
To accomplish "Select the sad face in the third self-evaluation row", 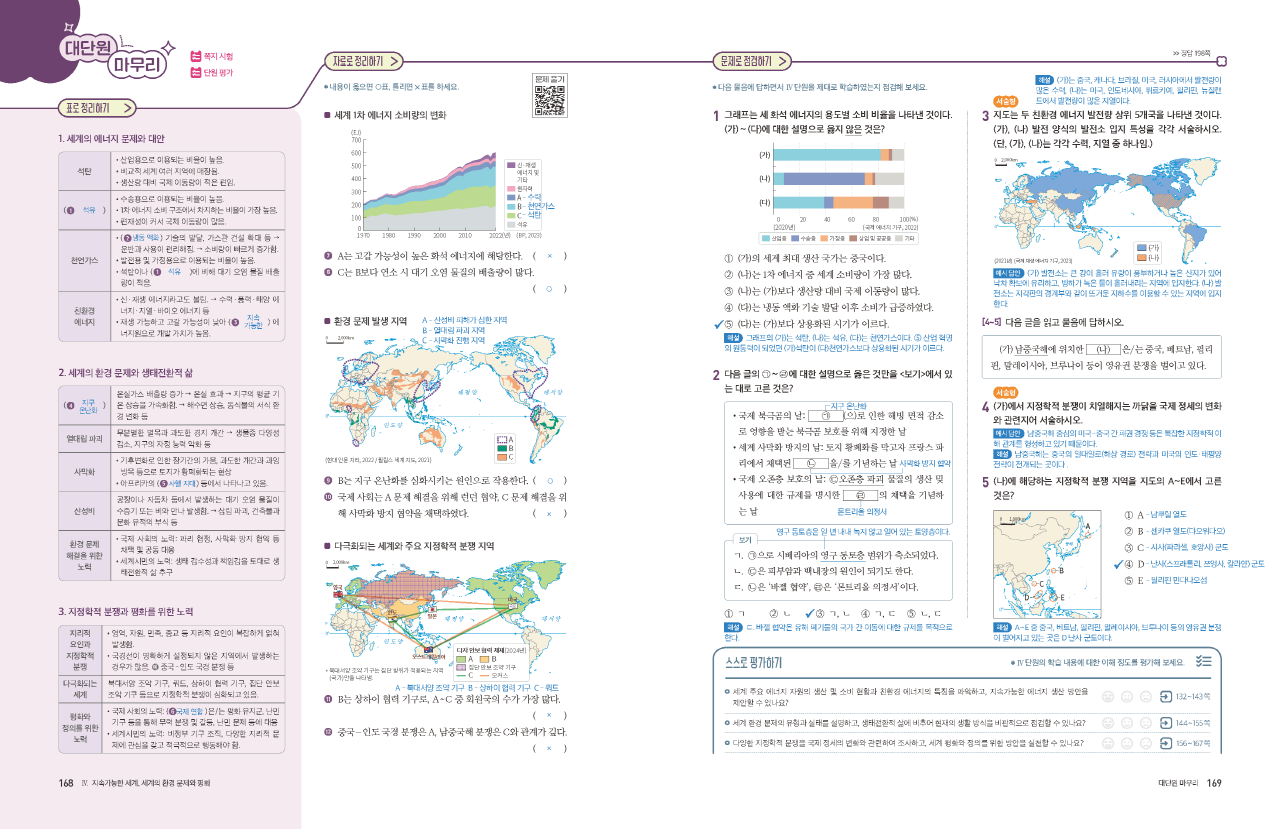I will [x=1148, y=744].
